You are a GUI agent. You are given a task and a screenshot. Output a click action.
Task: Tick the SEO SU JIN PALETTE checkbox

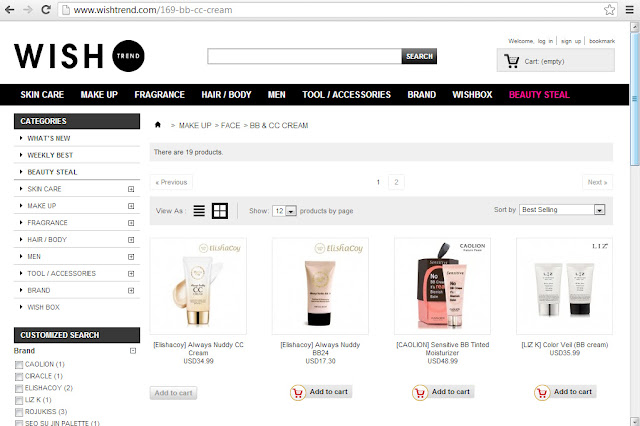[x=19, y=423]
